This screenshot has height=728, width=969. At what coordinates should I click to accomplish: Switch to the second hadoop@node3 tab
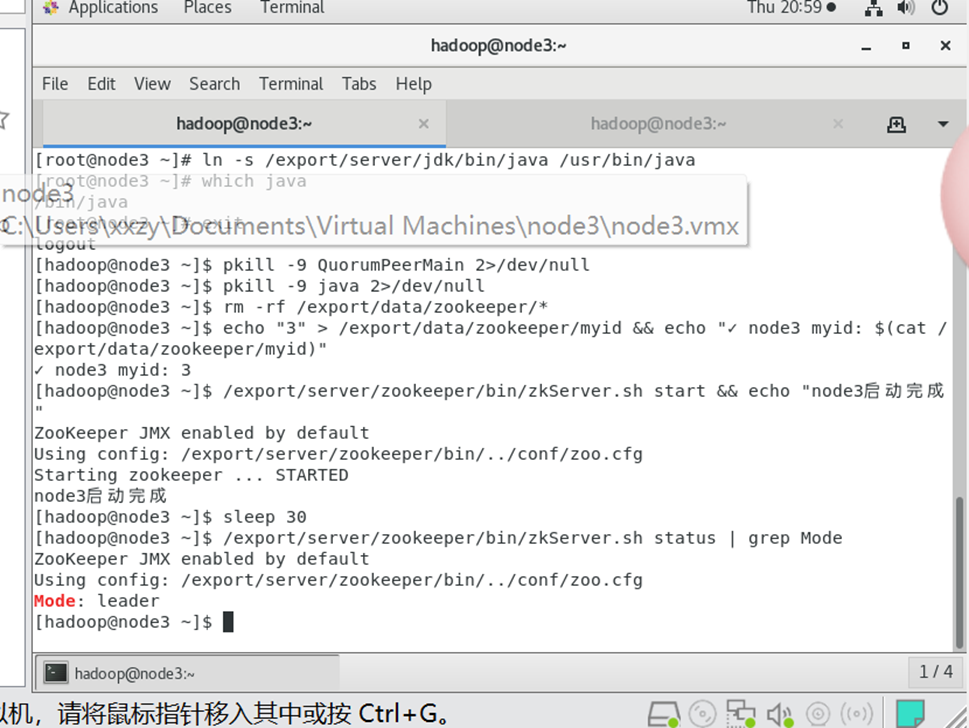pos(658,124)
